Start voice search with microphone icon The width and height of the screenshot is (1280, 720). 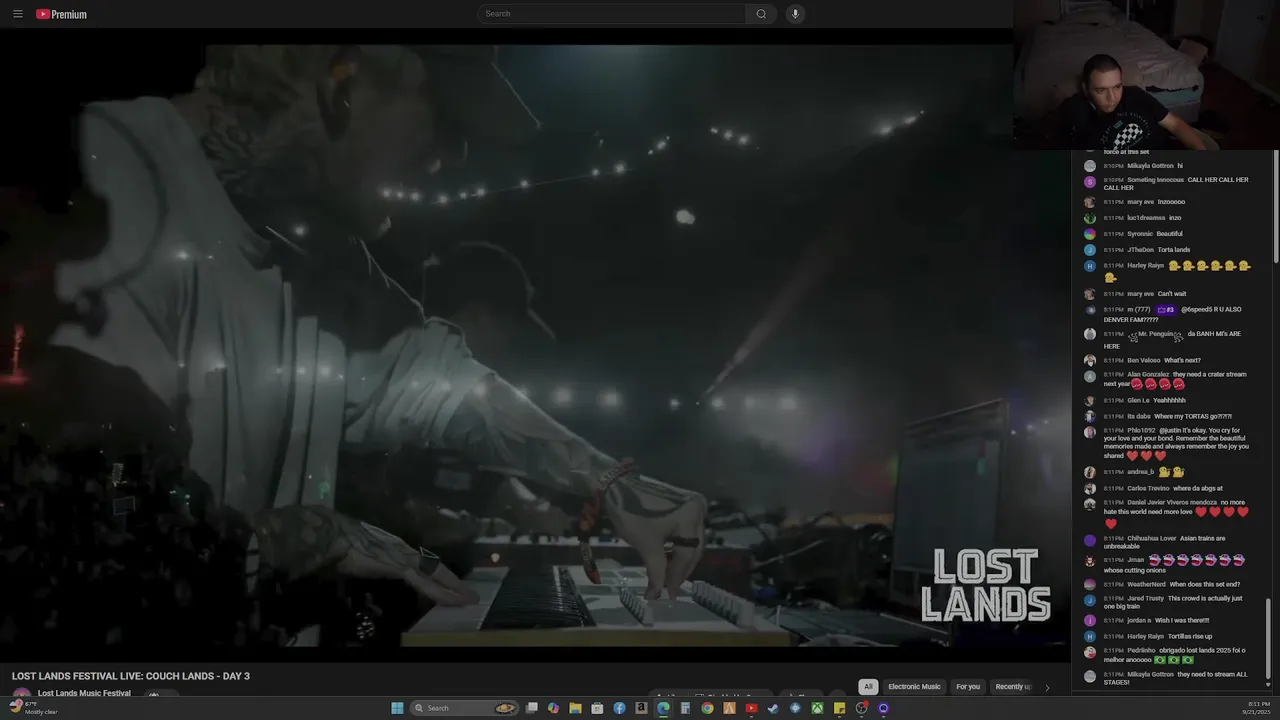coord(795,14)
